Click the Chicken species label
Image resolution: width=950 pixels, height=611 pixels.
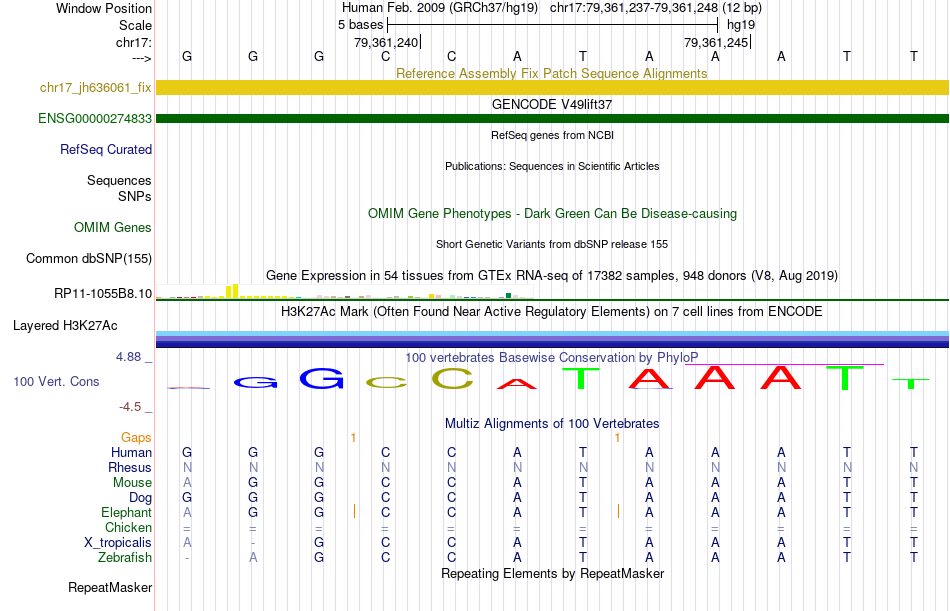coord(128,528)
